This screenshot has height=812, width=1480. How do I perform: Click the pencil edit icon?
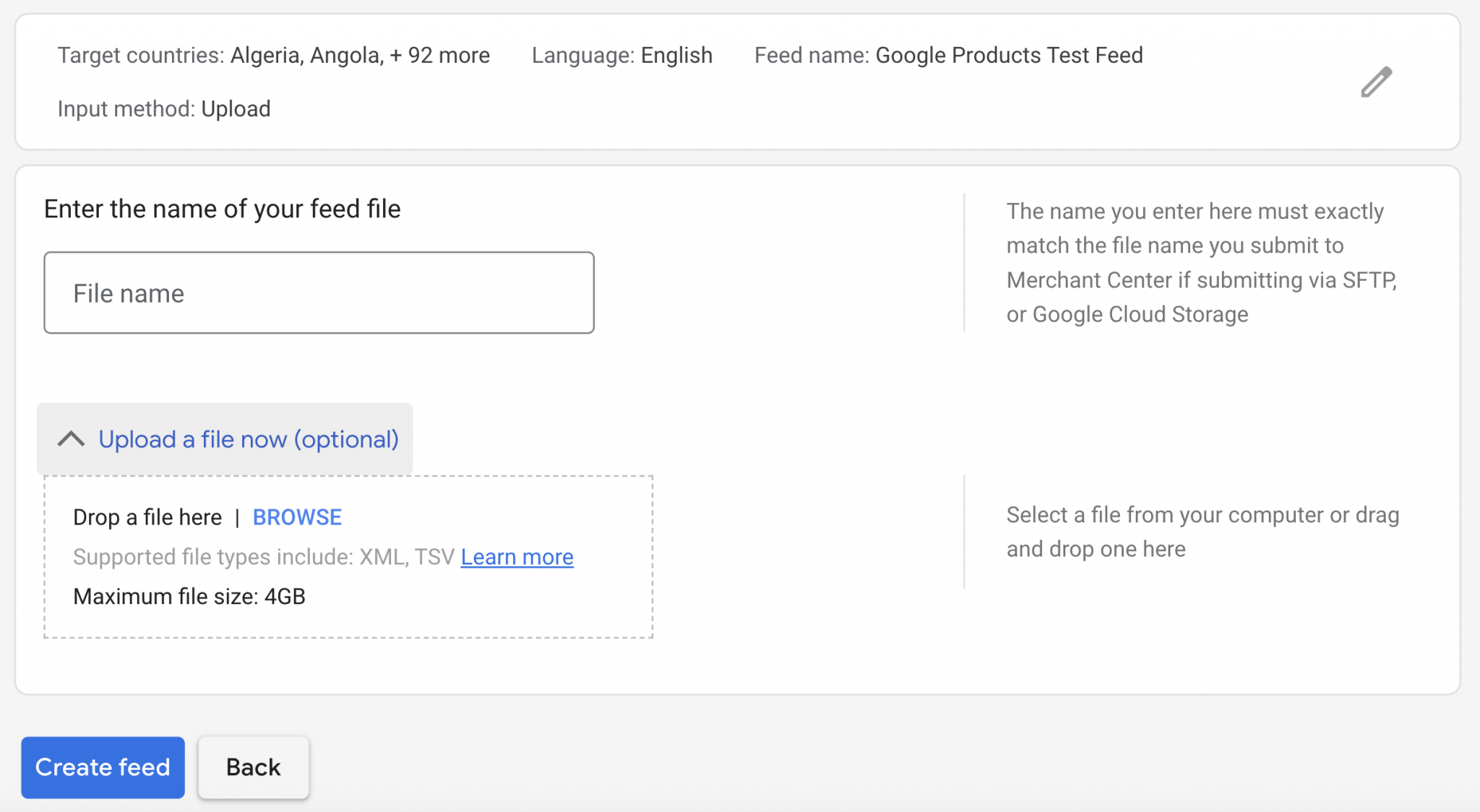click(1376, 82)
